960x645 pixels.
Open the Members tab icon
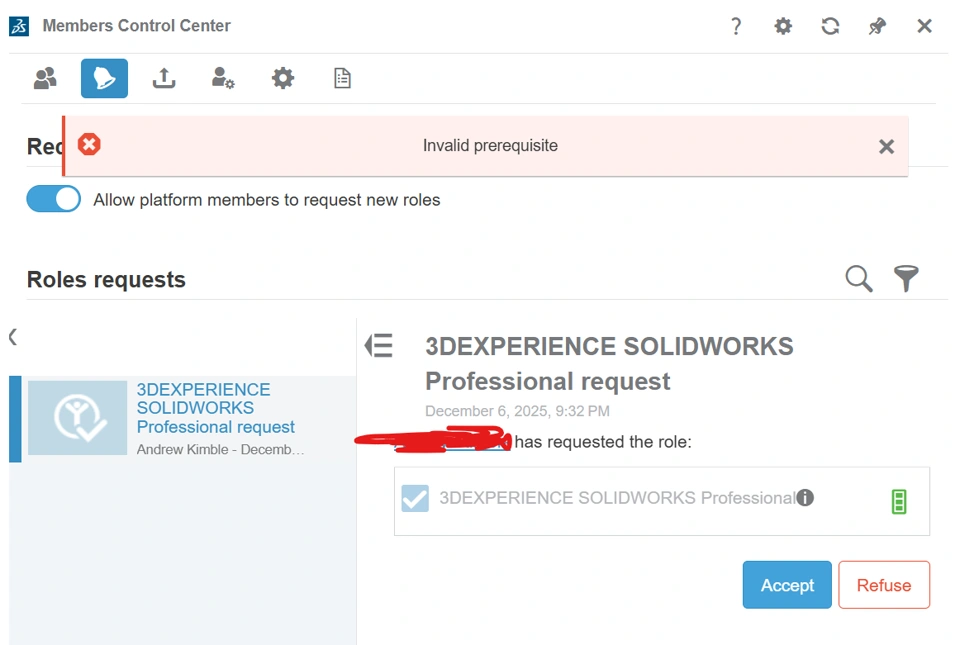(45, 78)
